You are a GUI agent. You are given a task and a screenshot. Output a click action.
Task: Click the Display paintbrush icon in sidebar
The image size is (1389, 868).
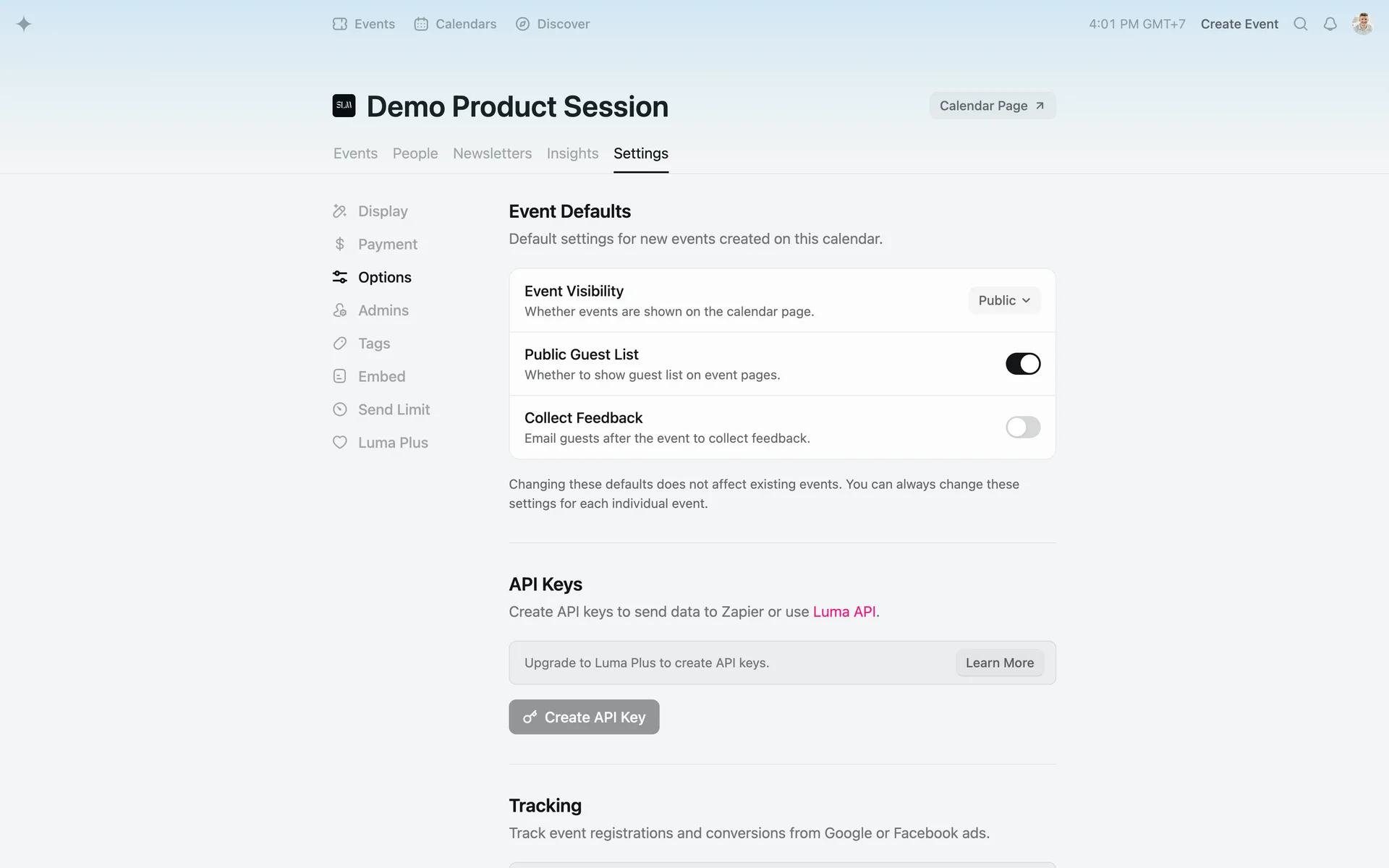339,211
